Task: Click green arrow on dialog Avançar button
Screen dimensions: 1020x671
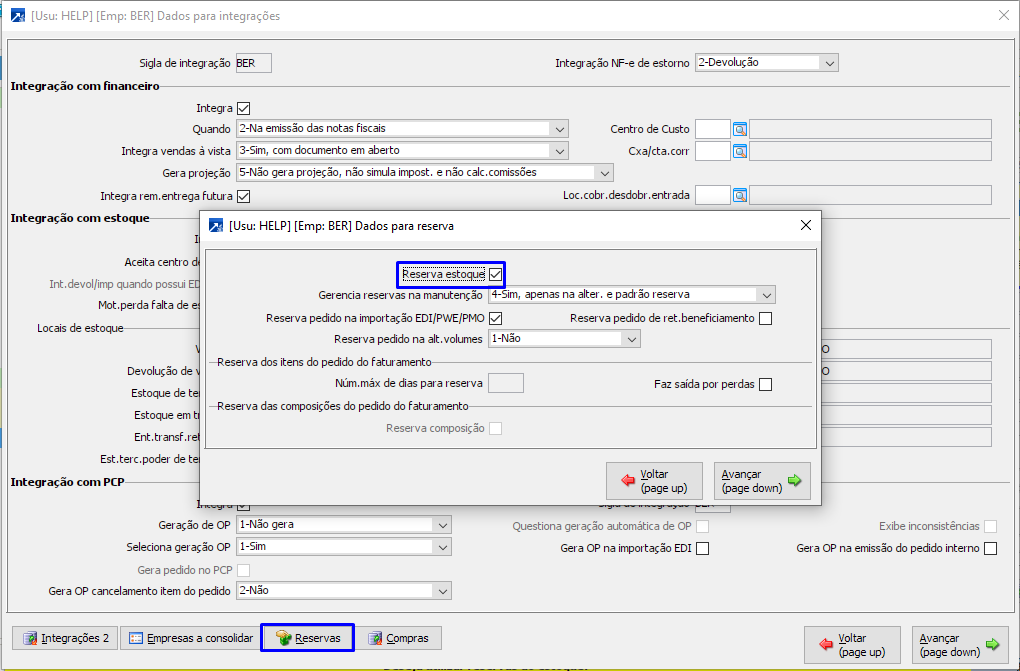Action: pyautogui.click(x=794, y=480)
